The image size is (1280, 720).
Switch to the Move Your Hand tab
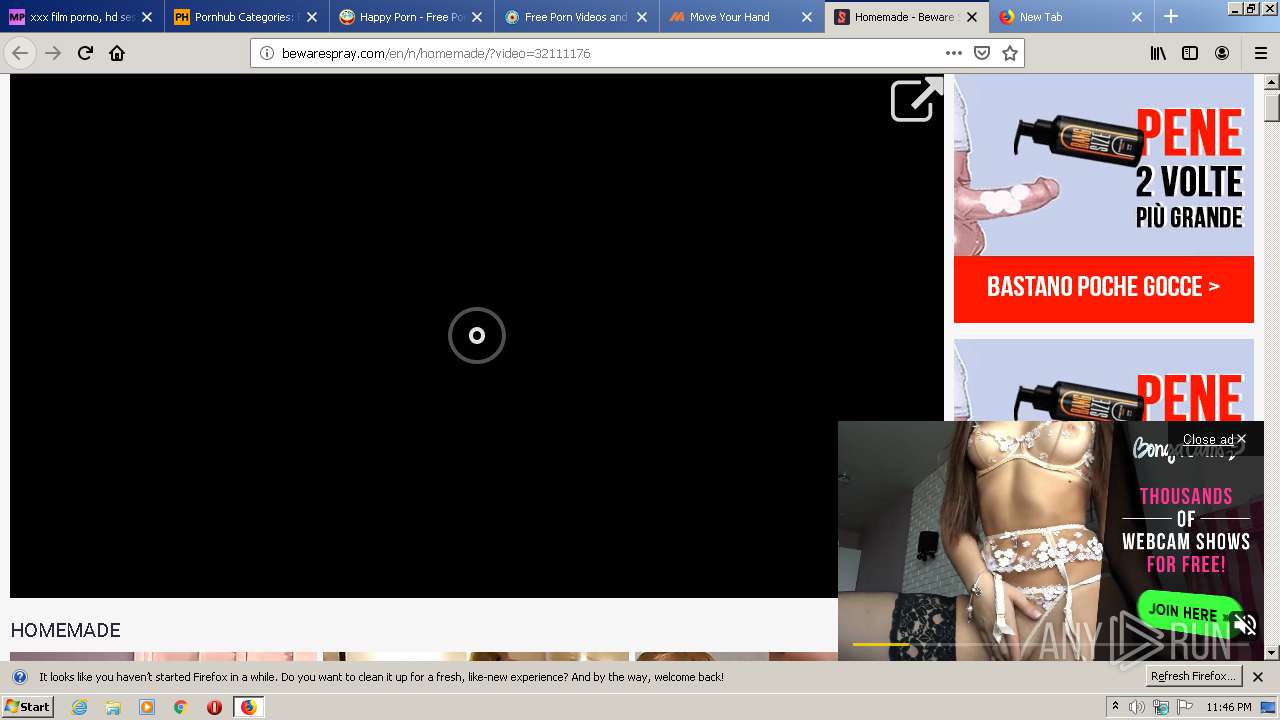pyautogui.click(x=742, y=17)
